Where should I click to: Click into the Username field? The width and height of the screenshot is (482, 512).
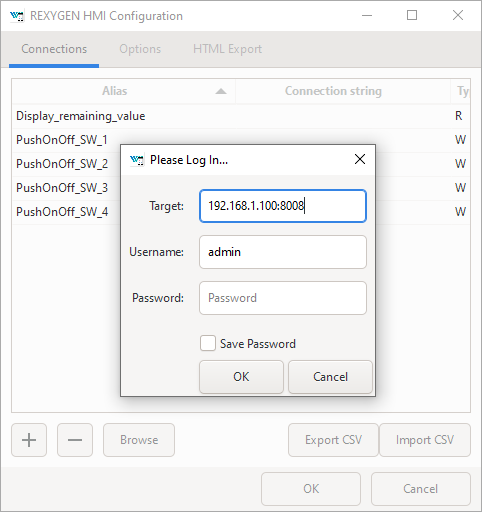tap(283, 252)
